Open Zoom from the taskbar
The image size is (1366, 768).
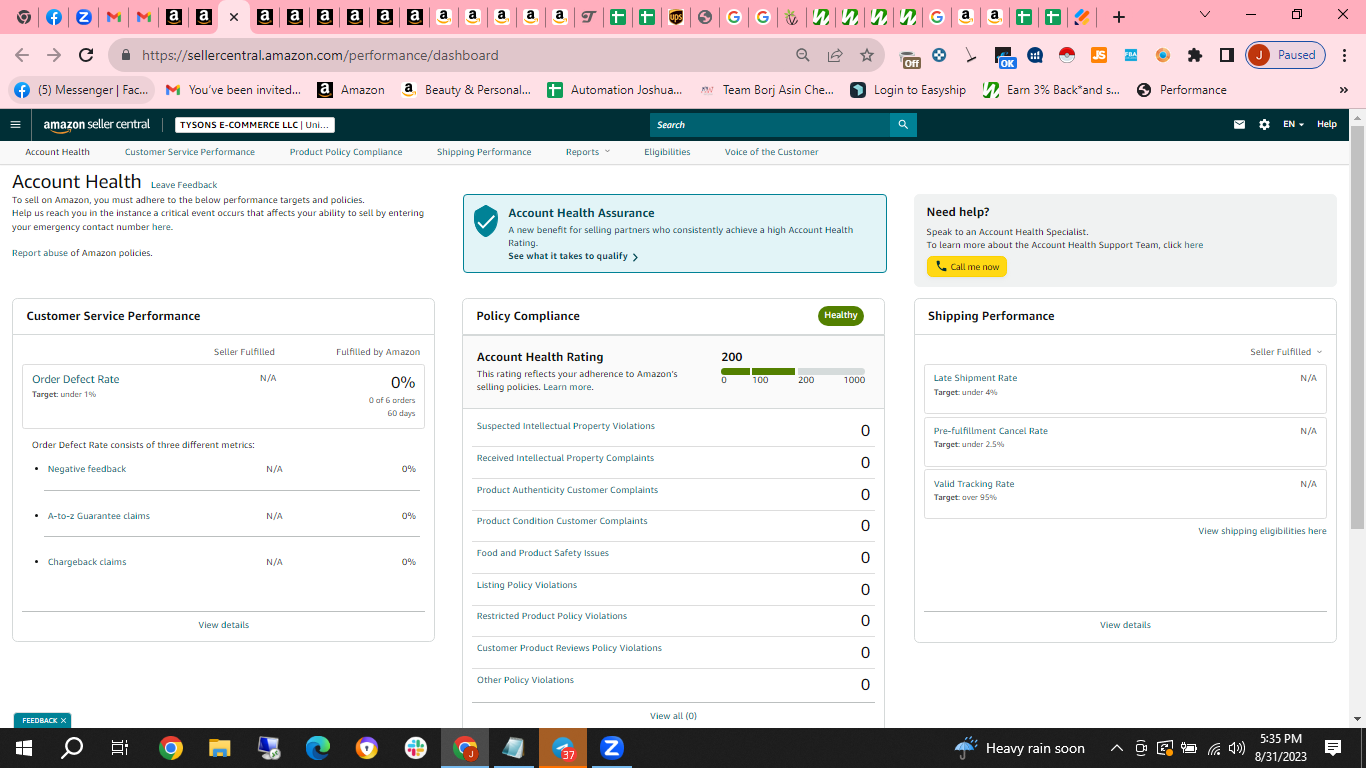tap(611, 748)
